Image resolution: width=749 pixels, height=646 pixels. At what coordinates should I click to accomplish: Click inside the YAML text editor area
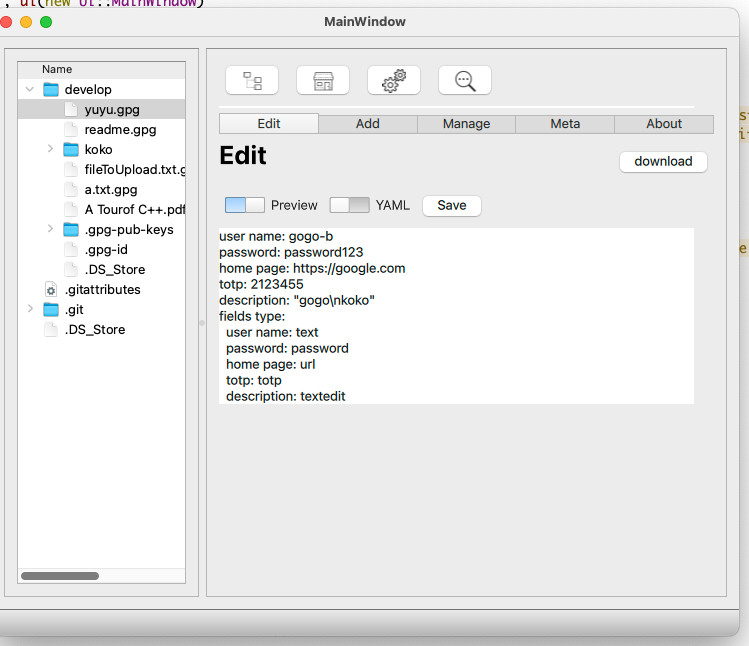tap(456, 316)
